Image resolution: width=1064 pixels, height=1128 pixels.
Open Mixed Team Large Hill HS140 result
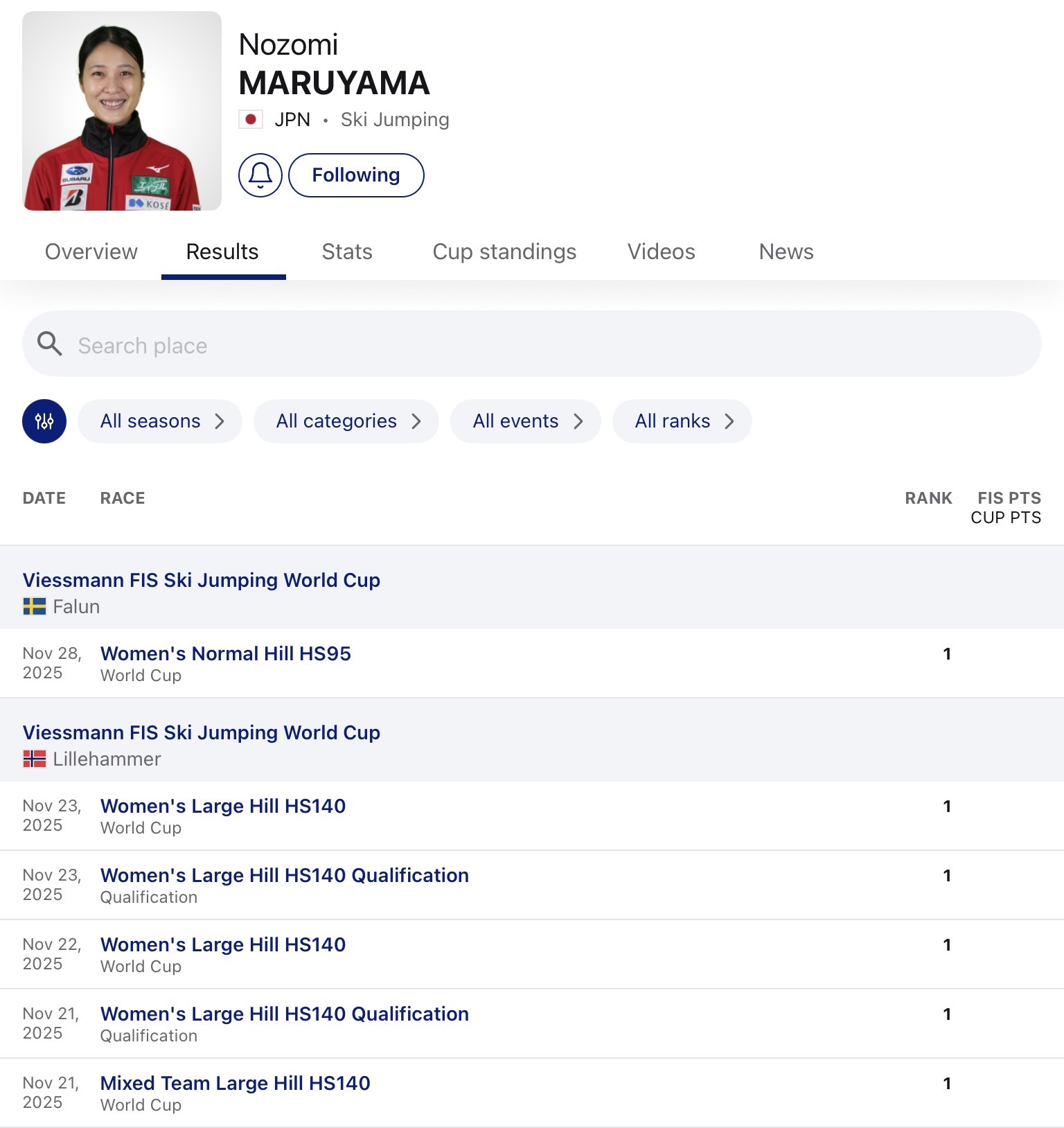point(236,1084)
